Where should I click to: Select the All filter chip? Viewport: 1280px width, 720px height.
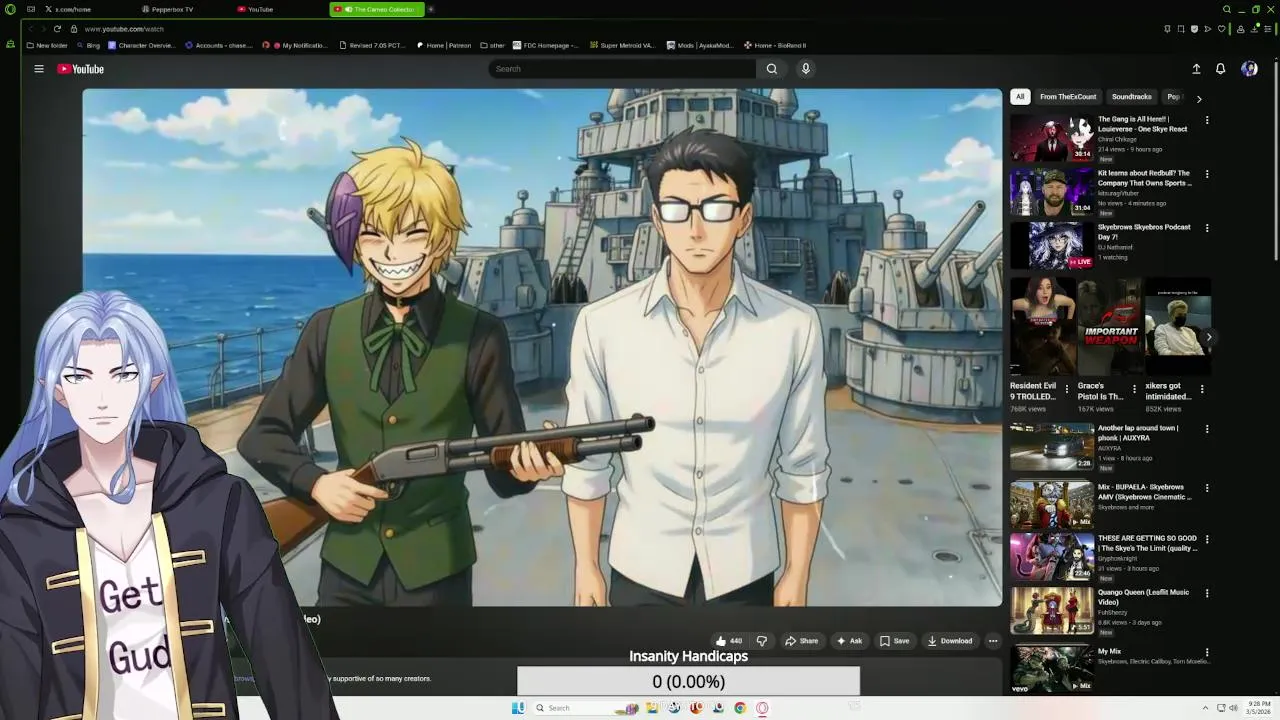[1020, 97]
